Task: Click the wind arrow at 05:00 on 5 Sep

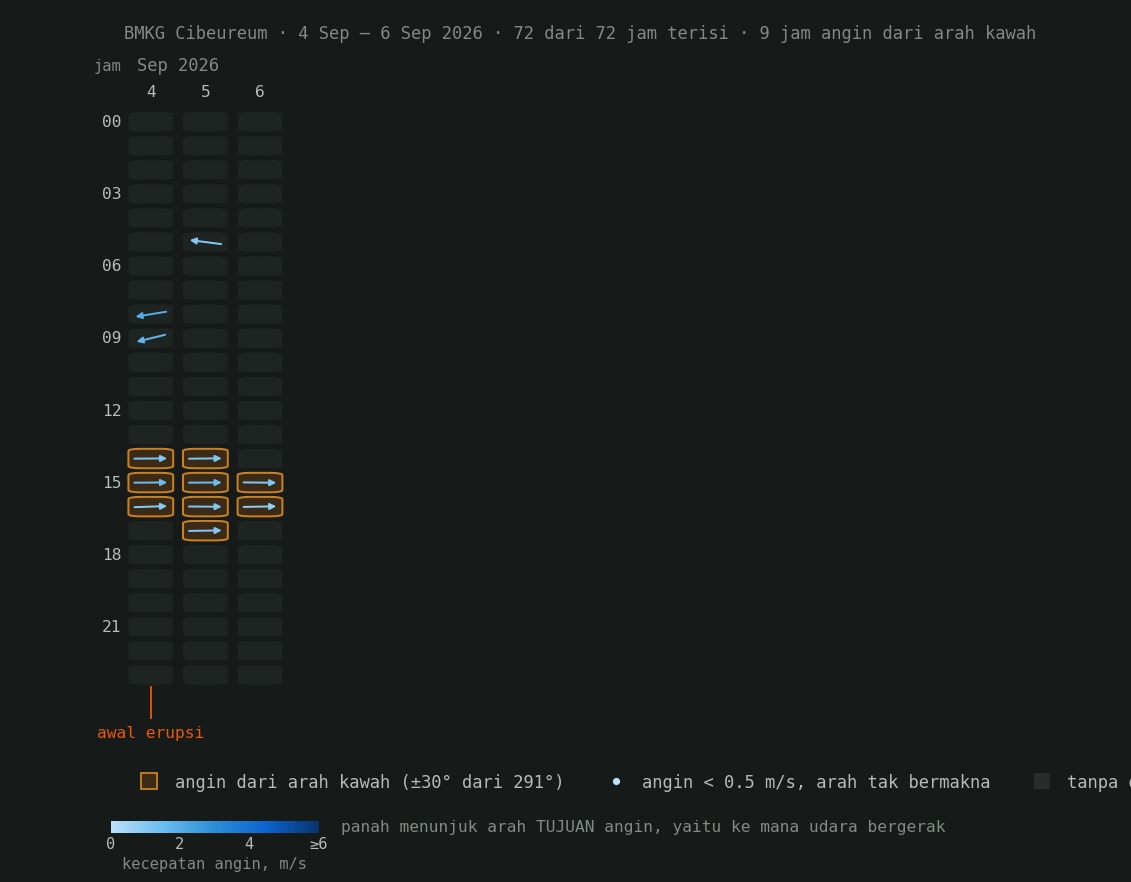Action: (206, 242)
